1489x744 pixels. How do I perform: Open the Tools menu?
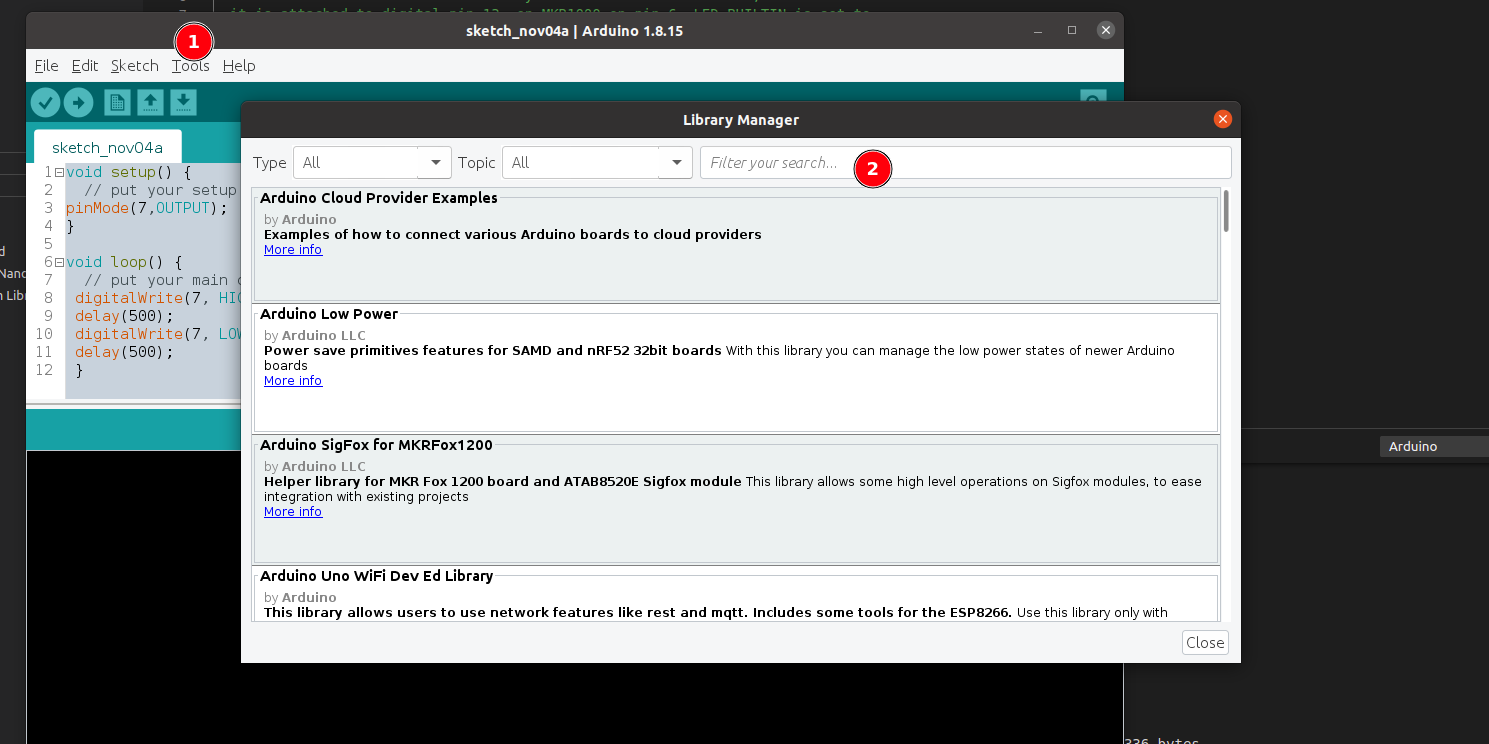(x=190, y=66)
